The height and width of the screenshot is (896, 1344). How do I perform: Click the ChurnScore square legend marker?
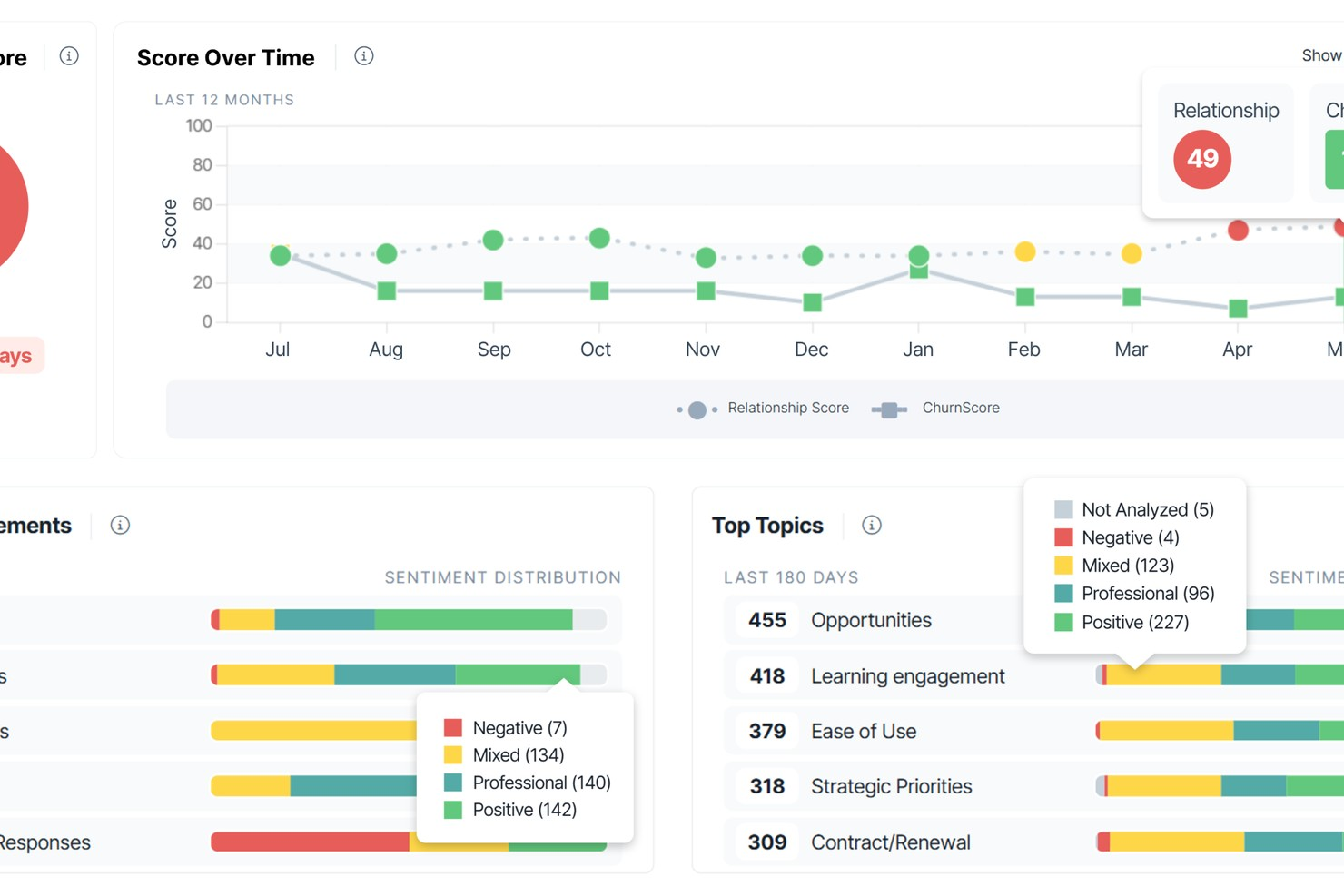888,409
